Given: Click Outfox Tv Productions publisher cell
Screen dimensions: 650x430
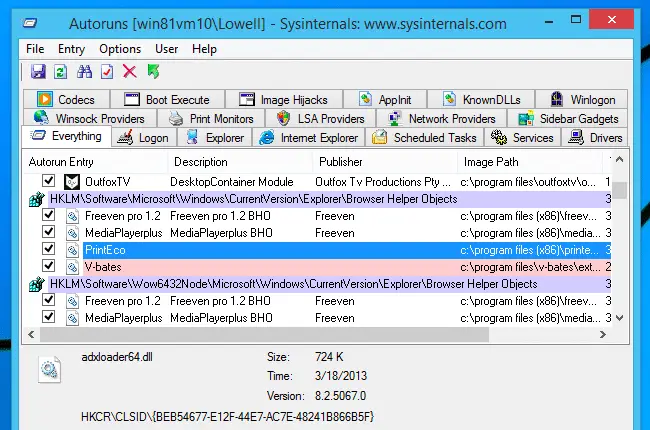Looking at the screenshot, I should pos(383,182).
